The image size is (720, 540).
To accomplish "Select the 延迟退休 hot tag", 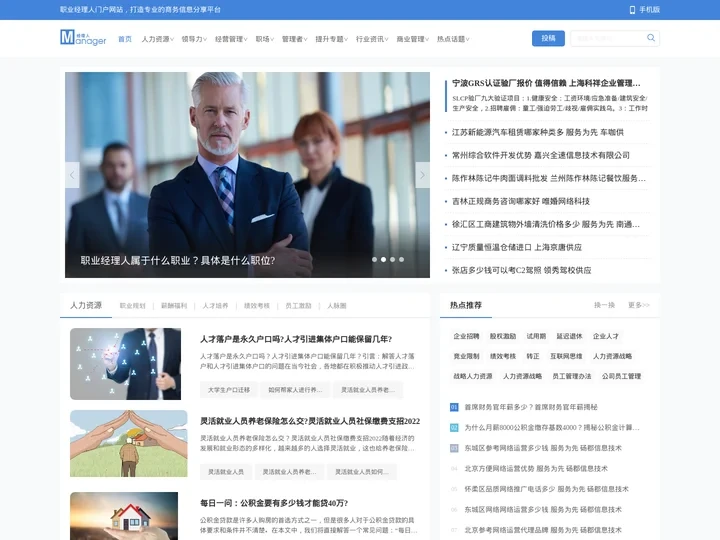I will point(569,336).
